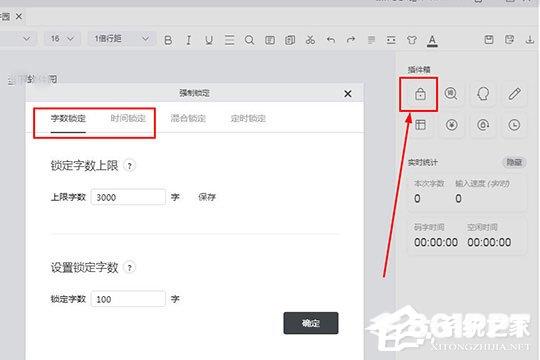This screenshot has height=360, width=540.
Task: Click the three-lines paragraph alignment icon
Action: click(229, 40)
